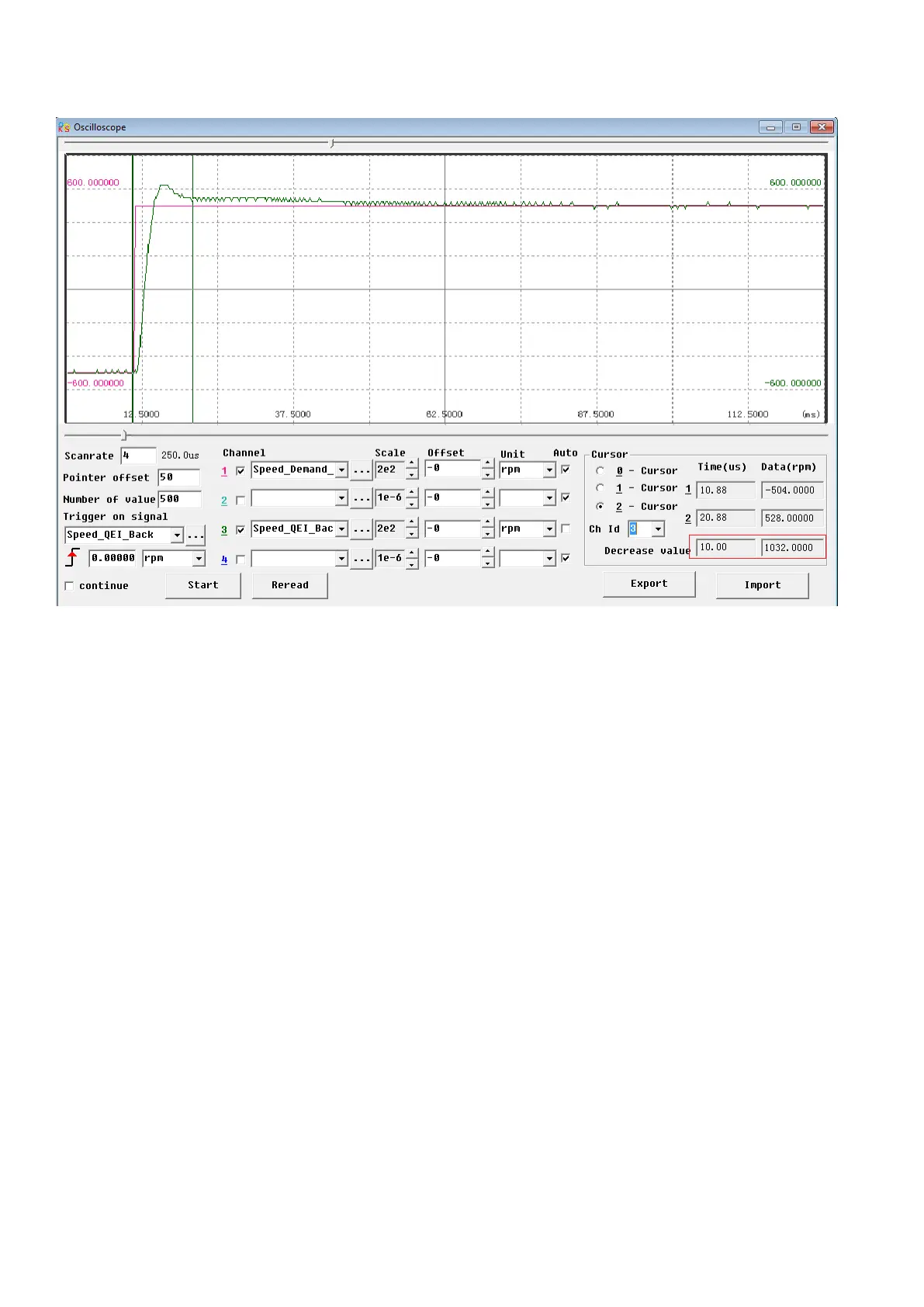The width and height of the screenshot is (924, 1307).
Task: Enable channel 2 checkbox
Action: click(x=241, y=500)
